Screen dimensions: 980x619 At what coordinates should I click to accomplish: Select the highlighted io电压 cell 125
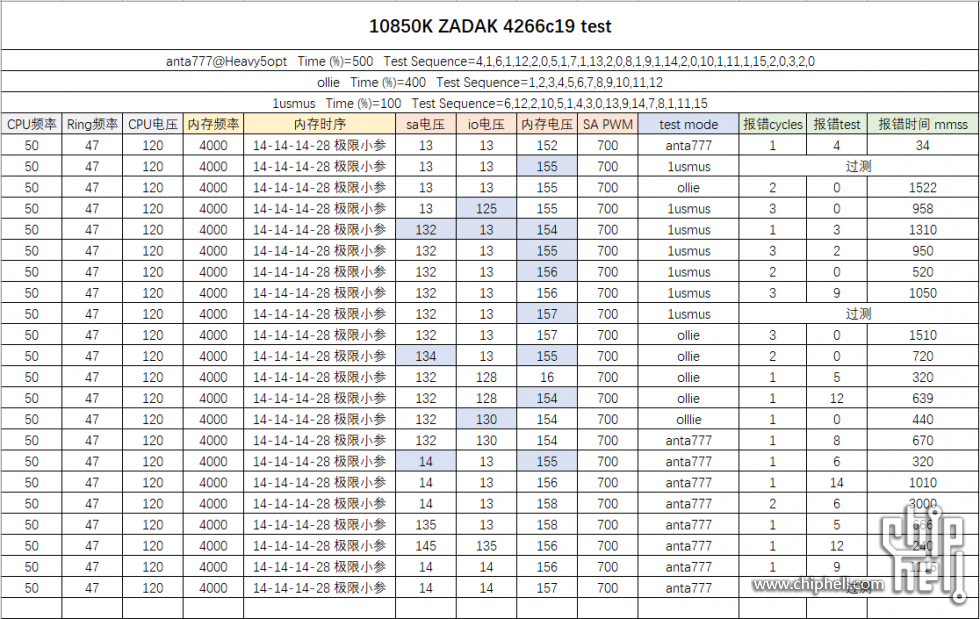point(486,209)
